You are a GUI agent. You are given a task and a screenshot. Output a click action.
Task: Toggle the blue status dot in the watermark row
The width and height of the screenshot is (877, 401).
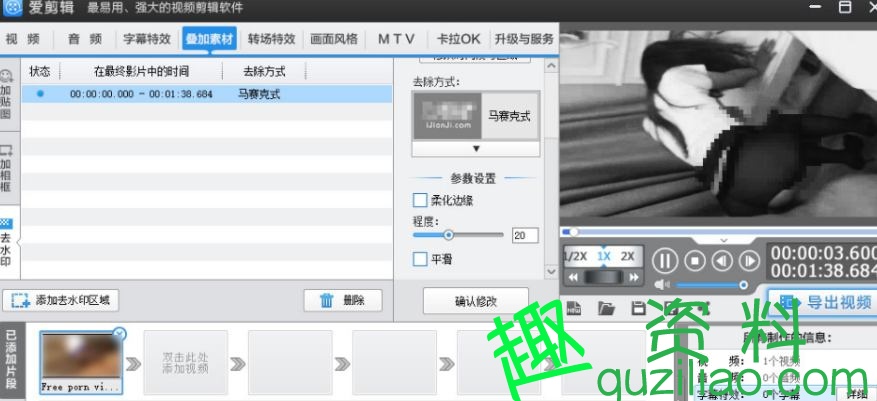pyautogui.click(x=40, y=94)
